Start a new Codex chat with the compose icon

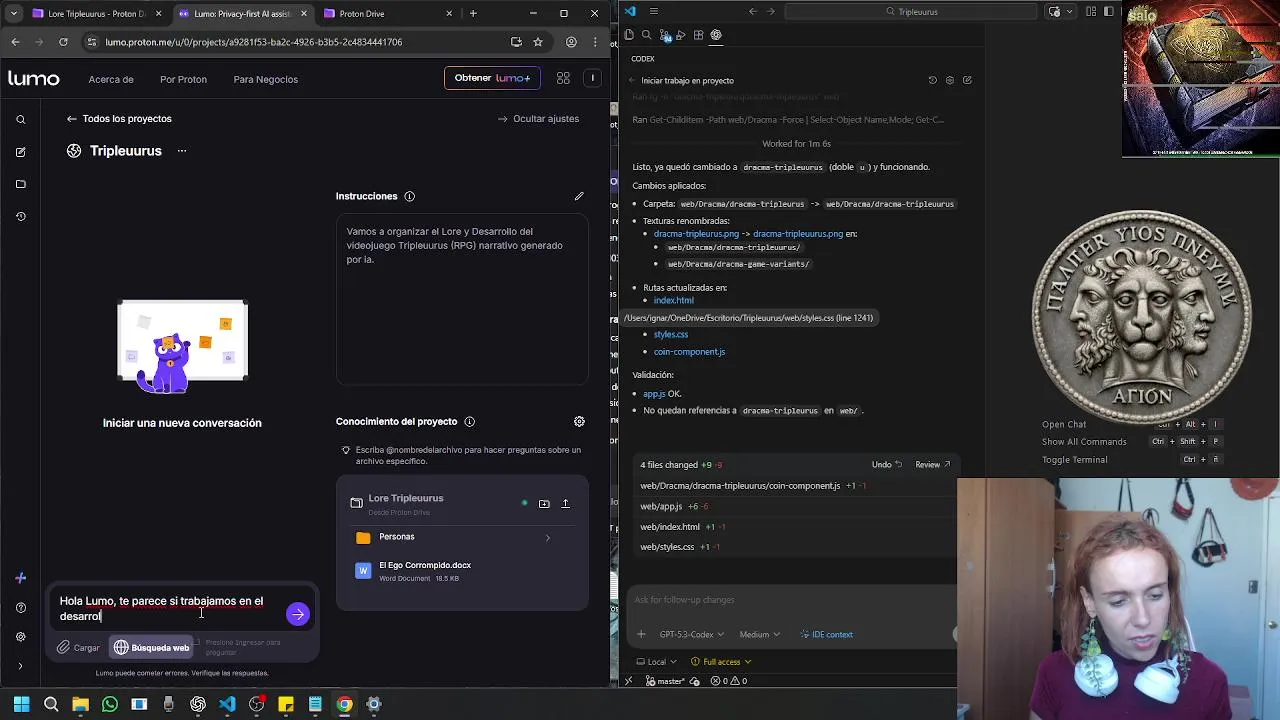pyautogui.click(x=967, y=80)
